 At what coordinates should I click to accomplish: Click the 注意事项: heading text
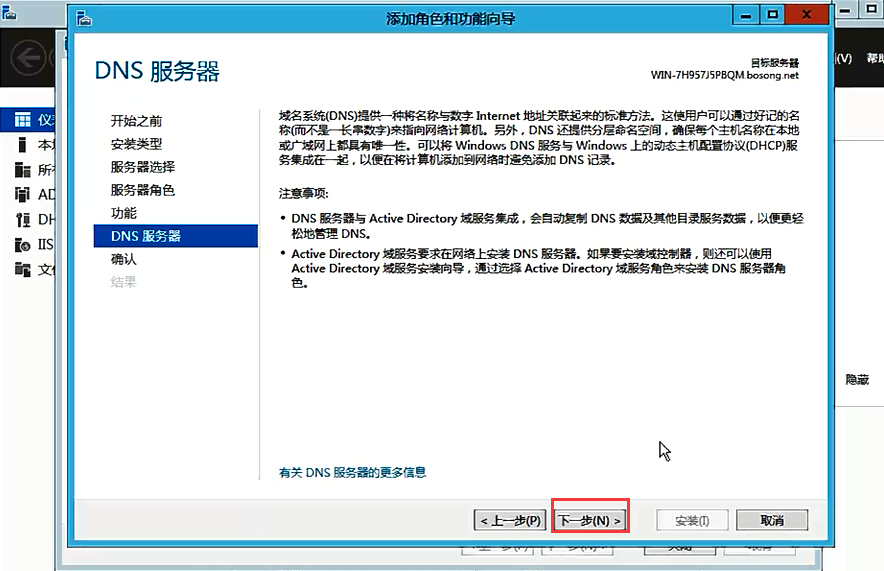[303, 193]
